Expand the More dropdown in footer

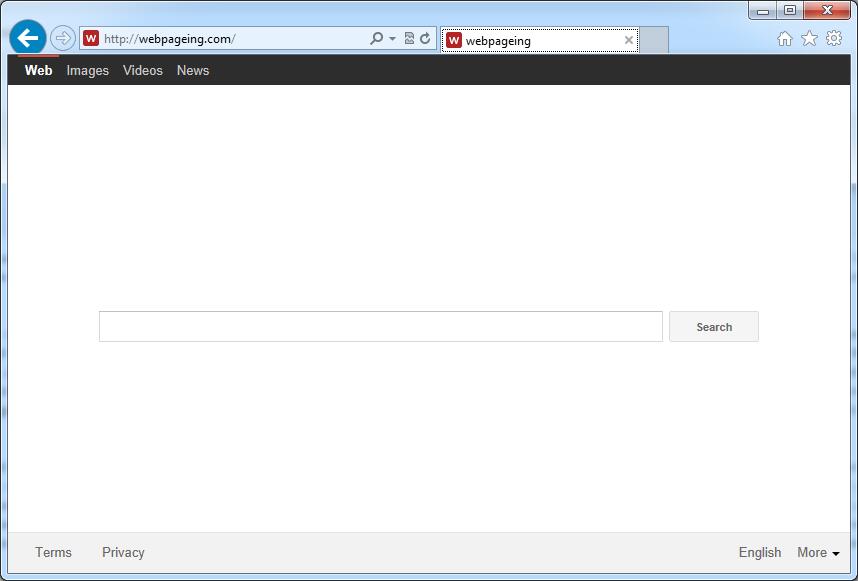point(818,553)
